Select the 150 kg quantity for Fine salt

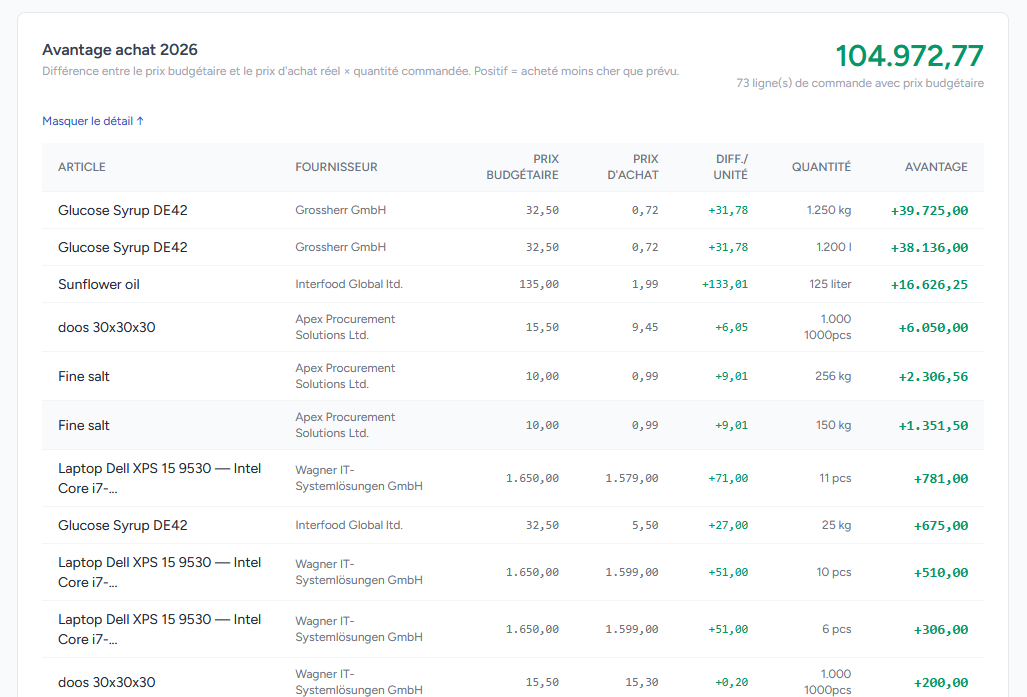834,425
